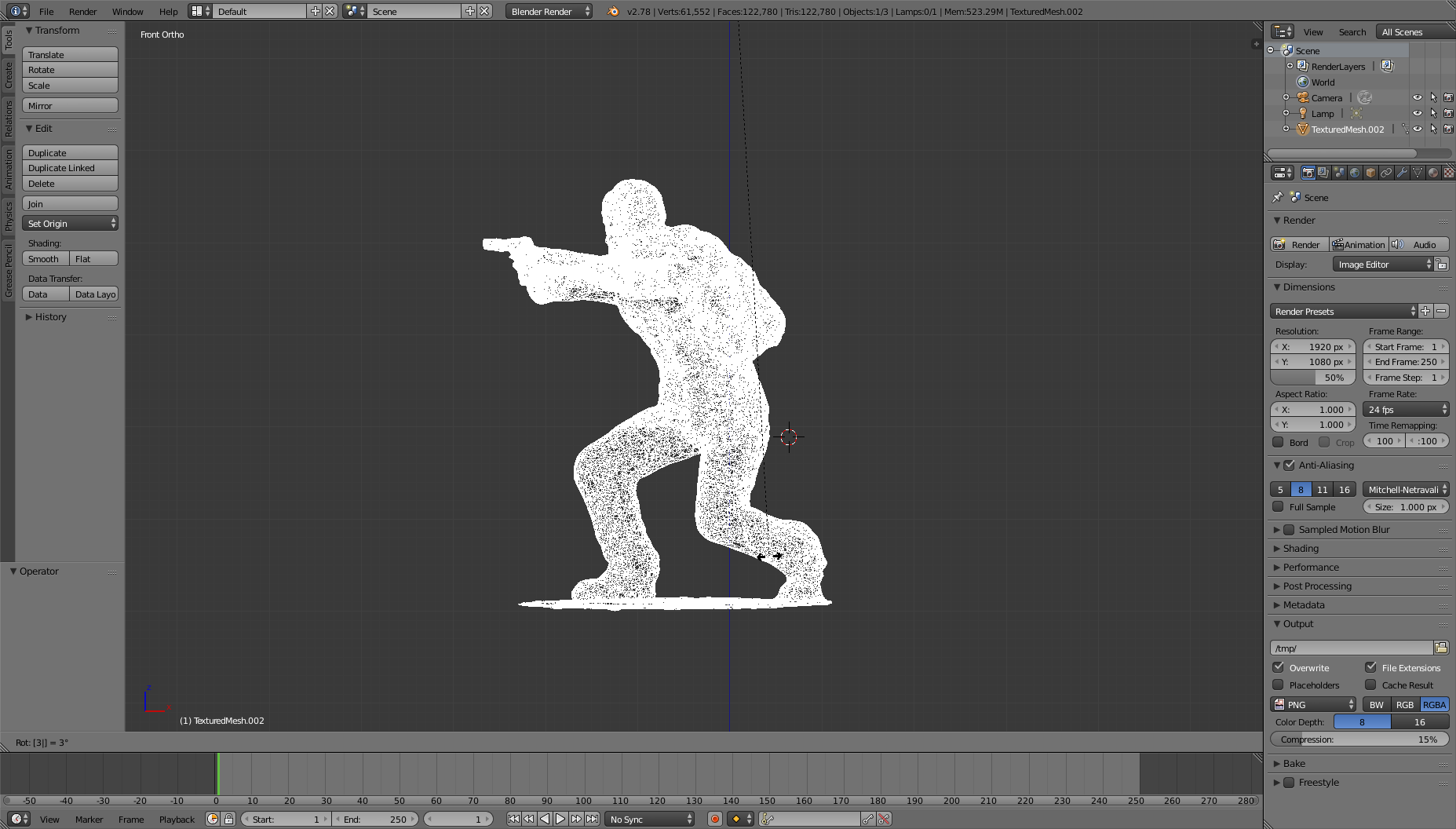Toggle TexturedMesh.002 renderability camera icon
The height and width of the screenshot is (829, 1456).
pyautogui.click(x=1448, y=129)
